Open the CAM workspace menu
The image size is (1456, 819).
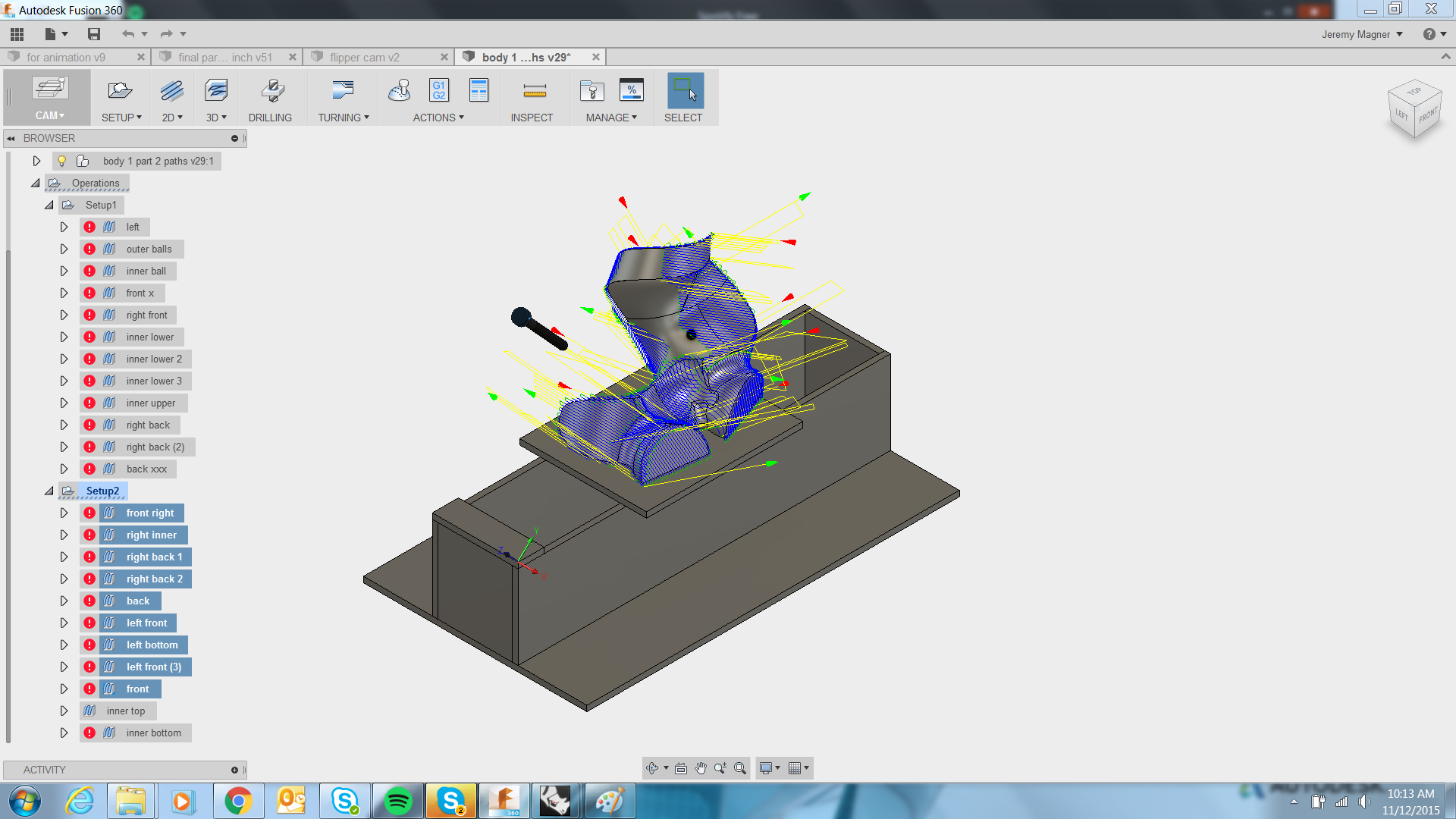[48, 115]
